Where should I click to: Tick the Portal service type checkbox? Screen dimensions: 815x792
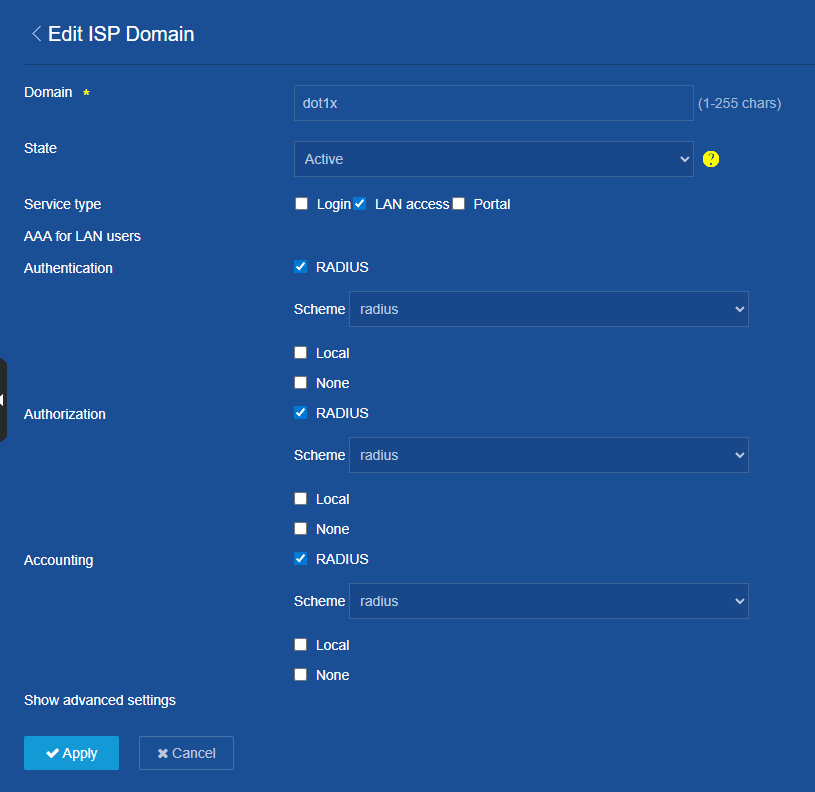click(x=459, y=204)
